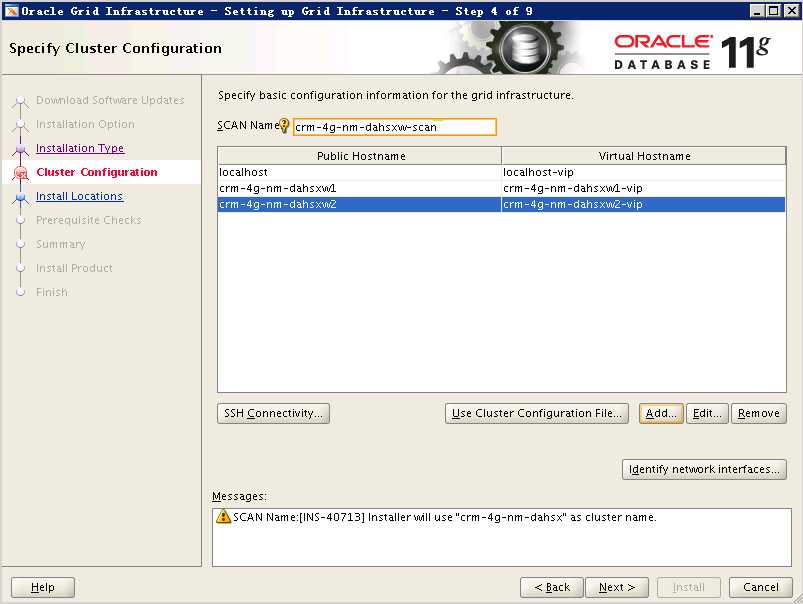Select the crm-4g-nm-dahsxw1 hostname cell

[x=360, y=188]
